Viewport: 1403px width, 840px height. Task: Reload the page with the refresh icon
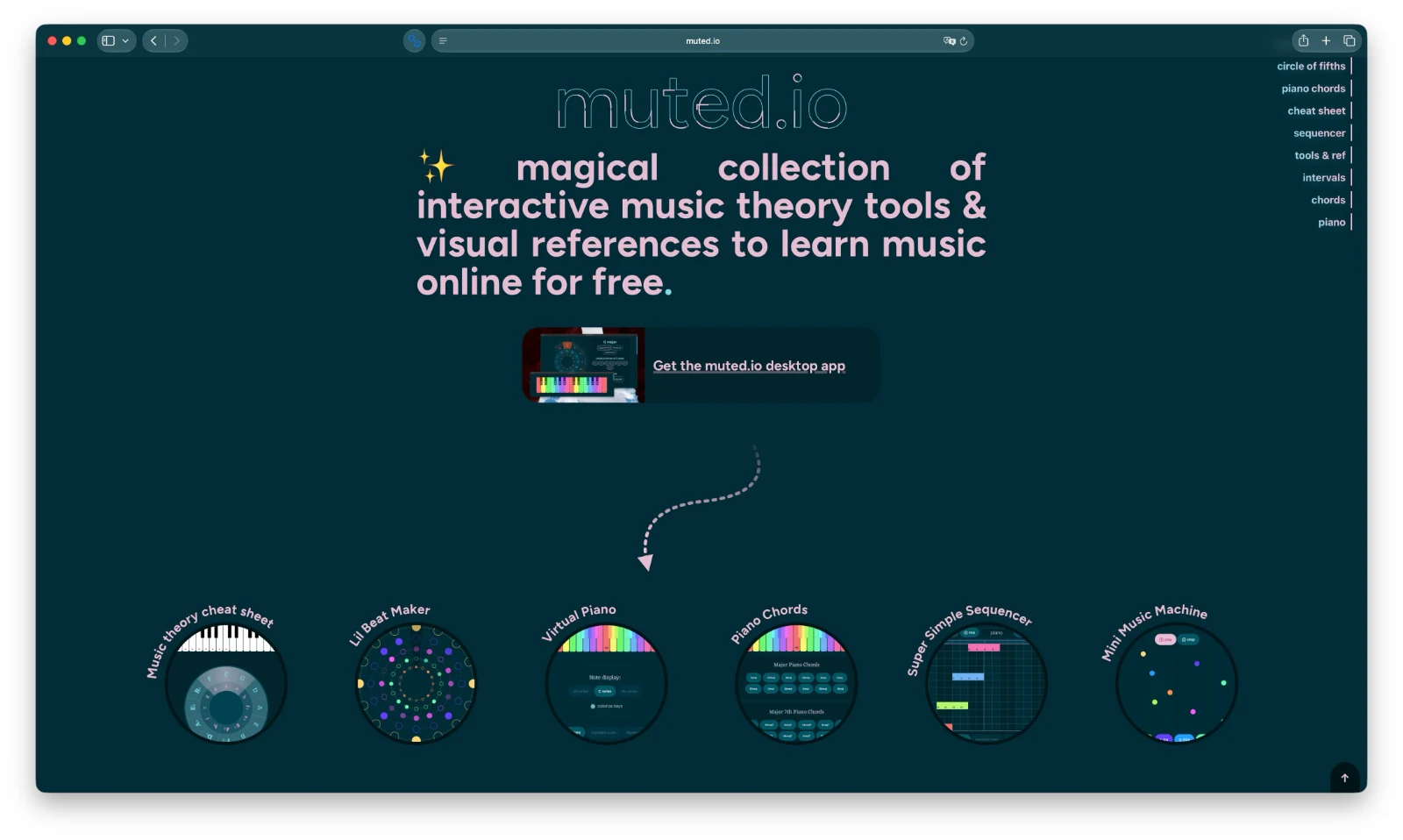[x=964, y=41]
